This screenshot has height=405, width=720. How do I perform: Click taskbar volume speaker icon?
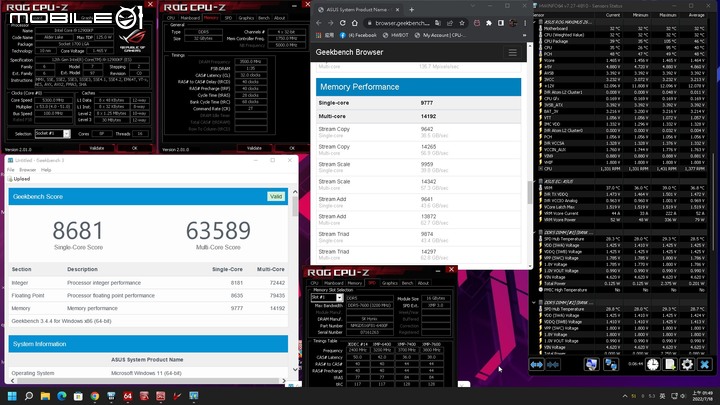pyautogui.click(x=683, y=396)
